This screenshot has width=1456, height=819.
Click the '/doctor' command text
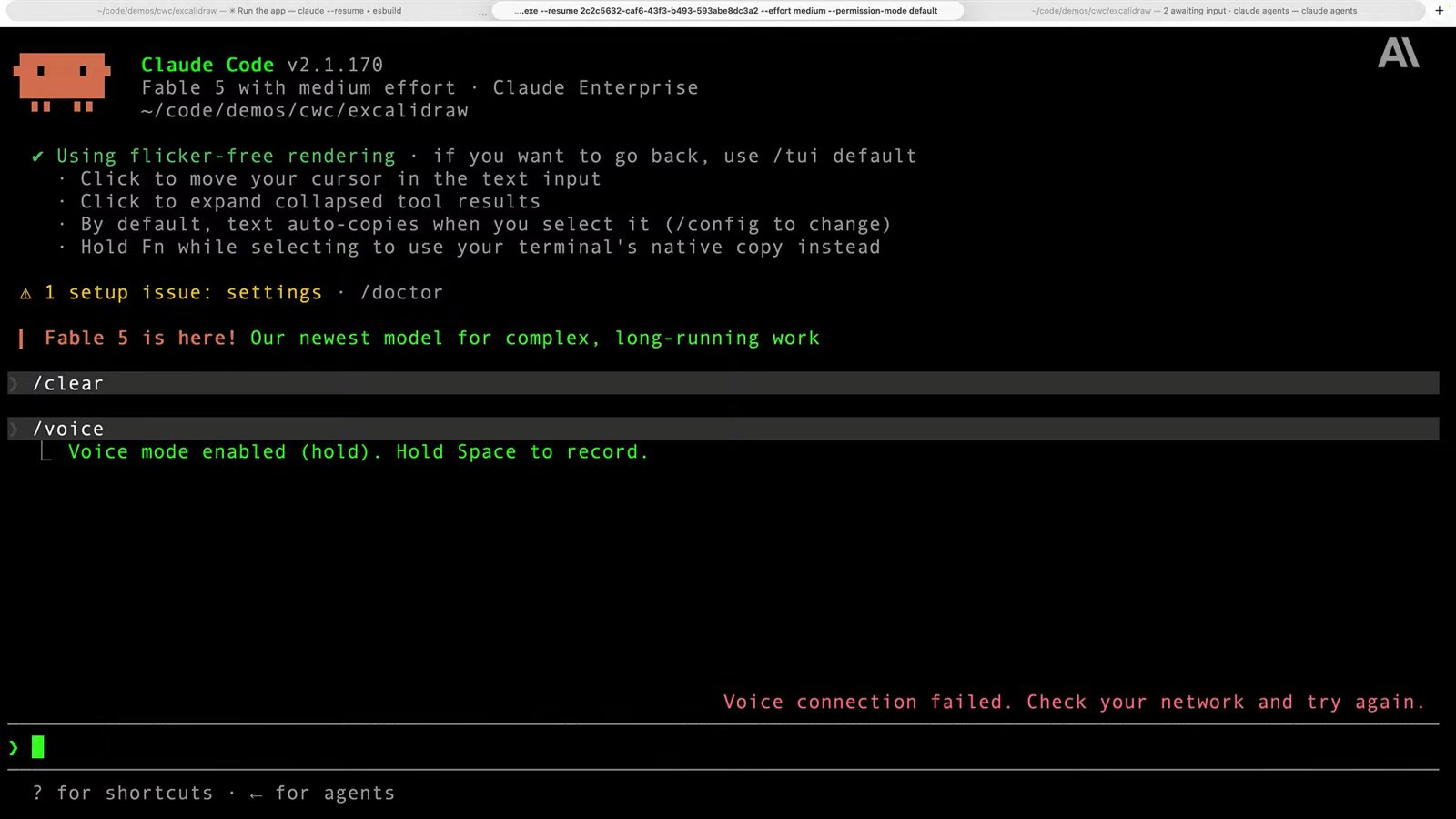coord(401,293)
